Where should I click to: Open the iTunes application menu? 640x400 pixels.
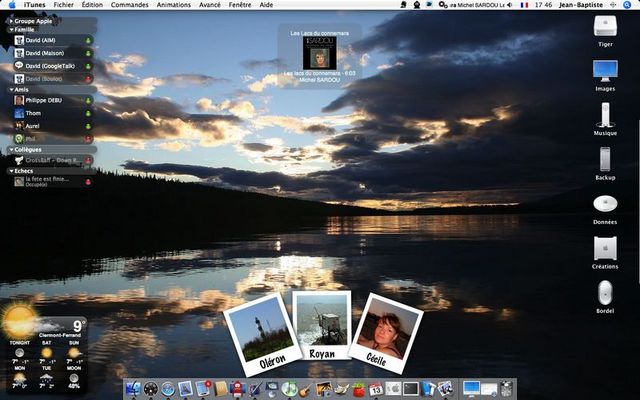[35, 5]
